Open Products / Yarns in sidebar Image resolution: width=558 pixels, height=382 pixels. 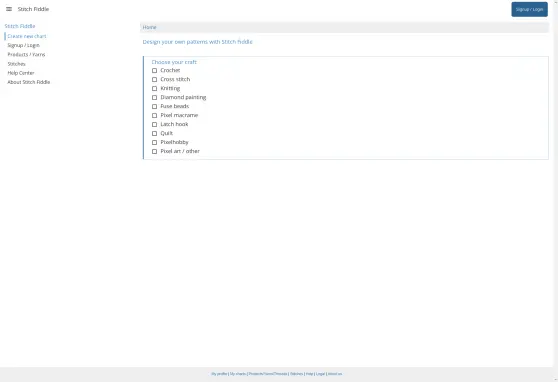26,54
